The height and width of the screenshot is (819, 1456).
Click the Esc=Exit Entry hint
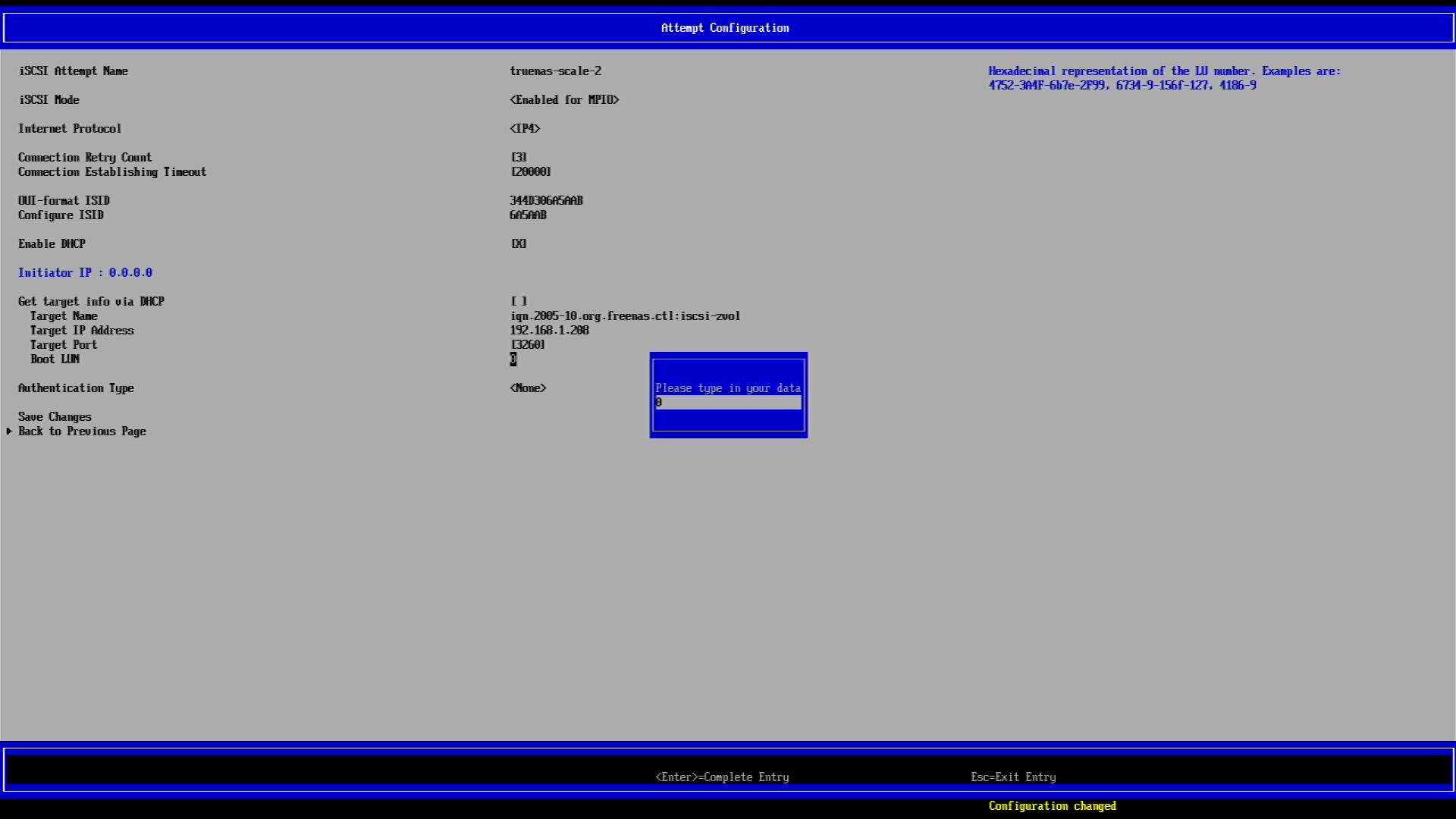(1013, 777)
